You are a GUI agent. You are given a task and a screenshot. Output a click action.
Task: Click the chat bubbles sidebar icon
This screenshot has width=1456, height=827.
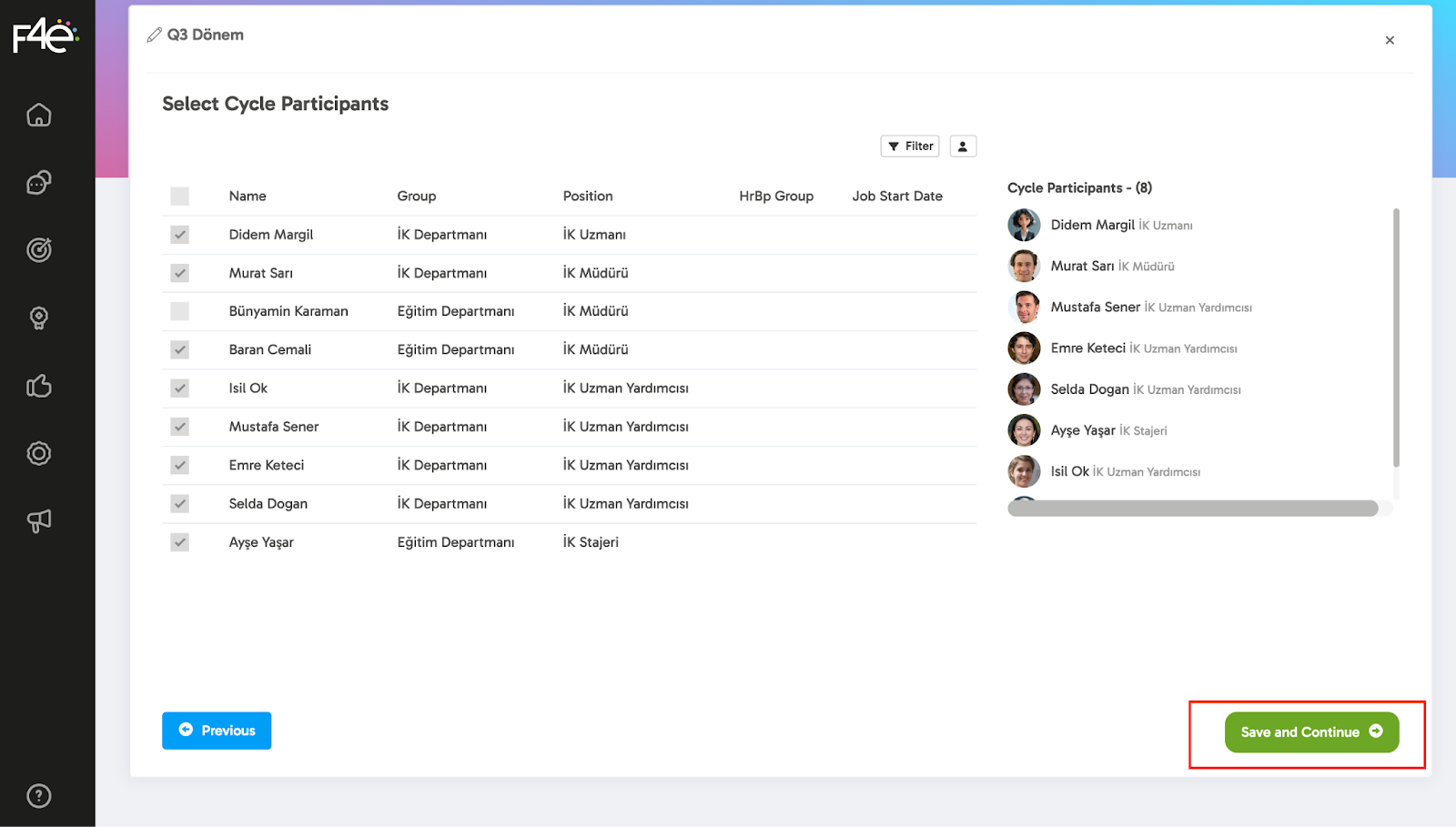pos(38,183)
